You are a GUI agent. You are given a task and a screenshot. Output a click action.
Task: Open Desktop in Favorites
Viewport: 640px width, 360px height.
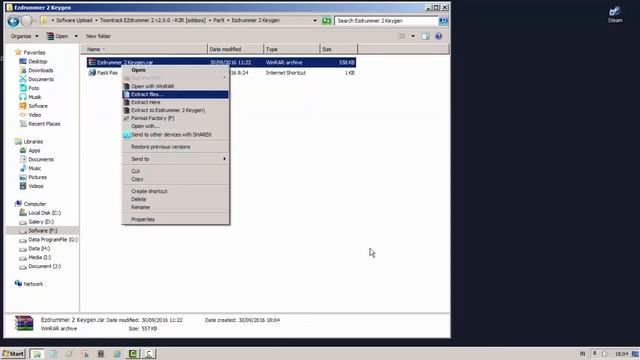[38, 61]
